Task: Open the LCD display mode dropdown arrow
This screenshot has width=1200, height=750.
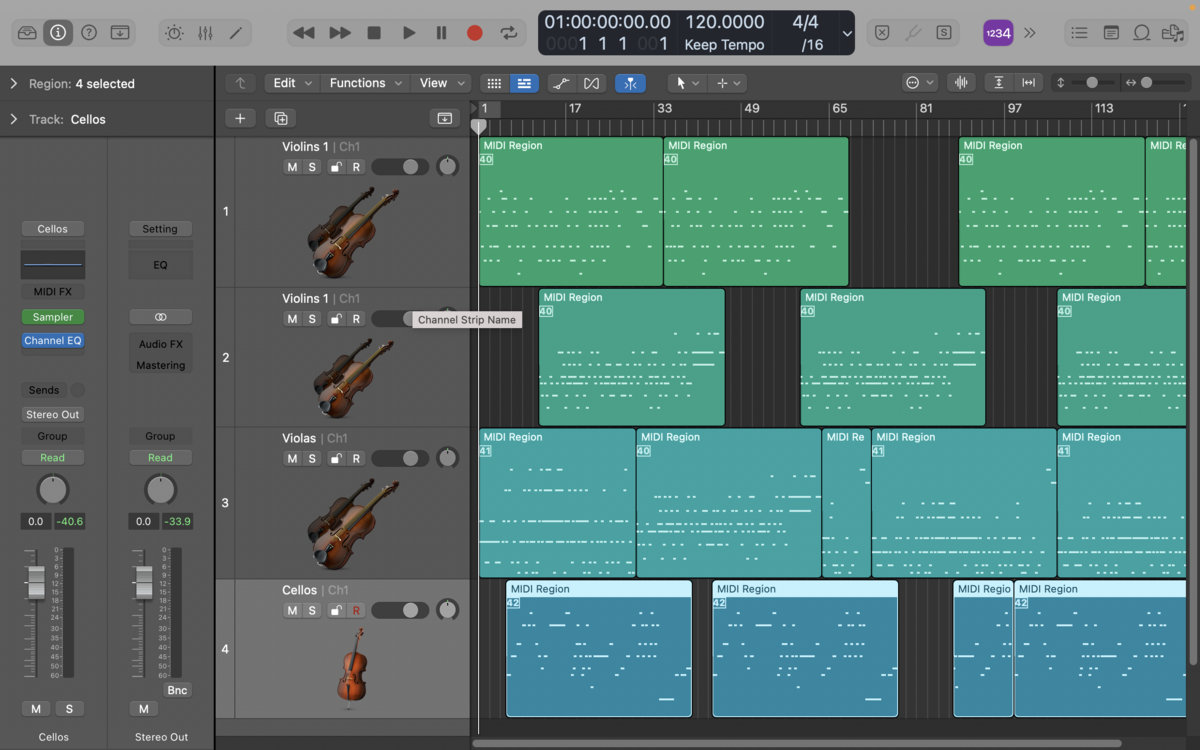Action: (847, 32)
